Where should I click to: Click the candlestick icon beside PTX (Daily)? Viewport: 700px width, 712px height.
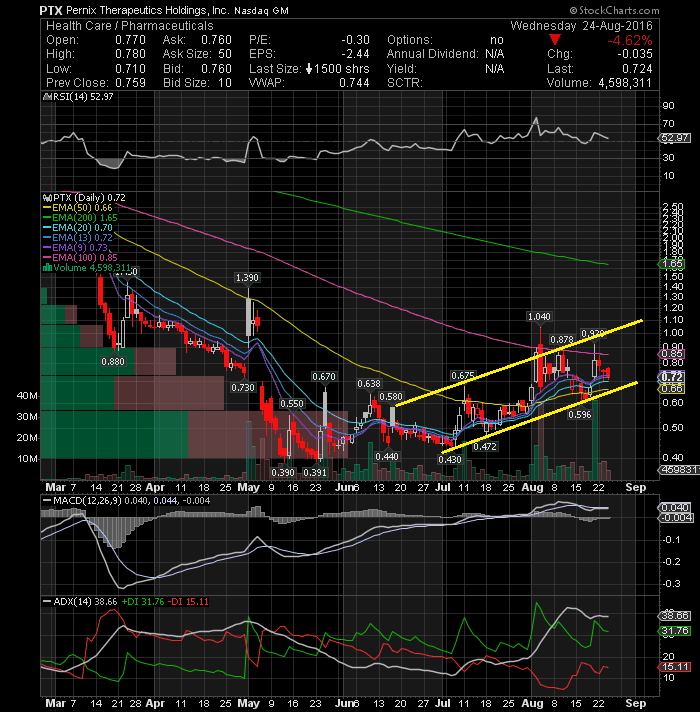pyautogui.click(x=47, y=198)
